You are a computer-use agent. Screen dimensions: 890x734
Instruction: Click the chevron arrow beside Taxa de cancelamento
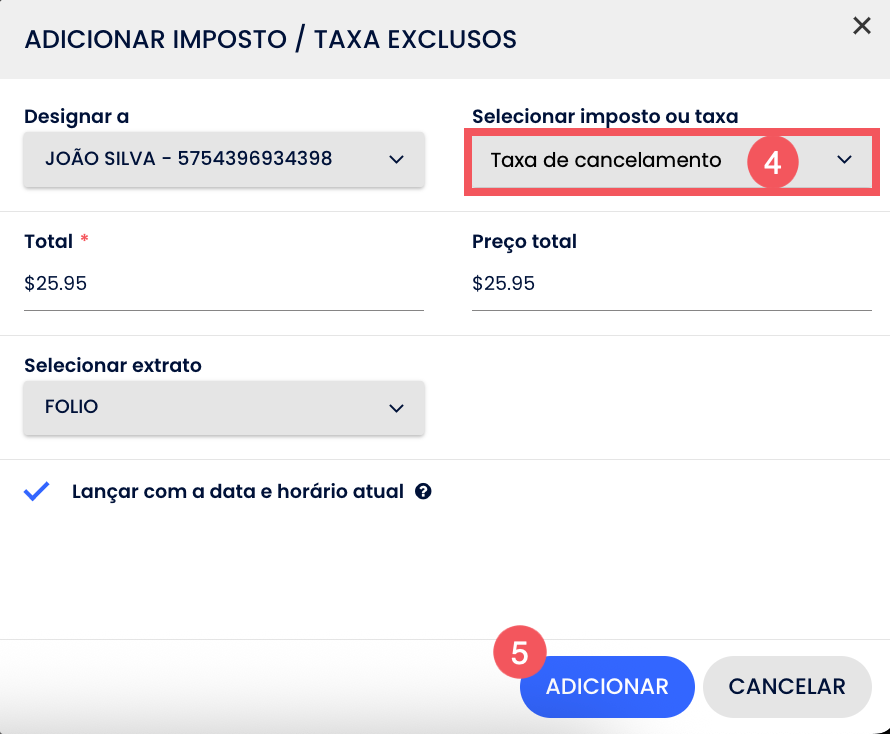[844, 160]
